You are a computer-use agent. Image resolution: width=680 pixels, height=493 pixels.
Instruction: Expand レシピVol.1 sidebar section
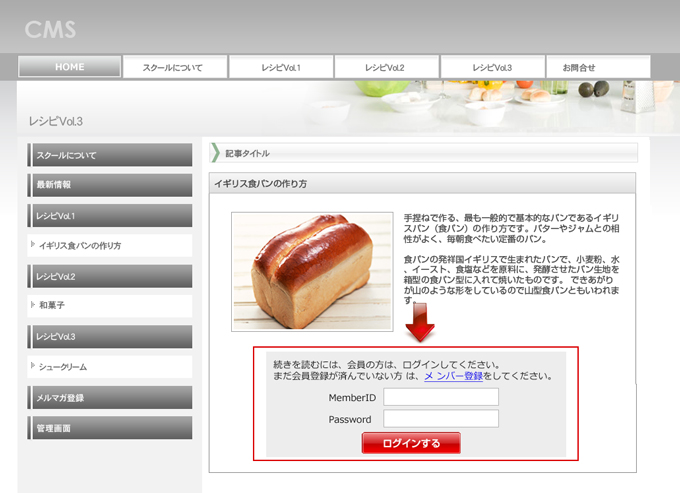tap(110, 216)
